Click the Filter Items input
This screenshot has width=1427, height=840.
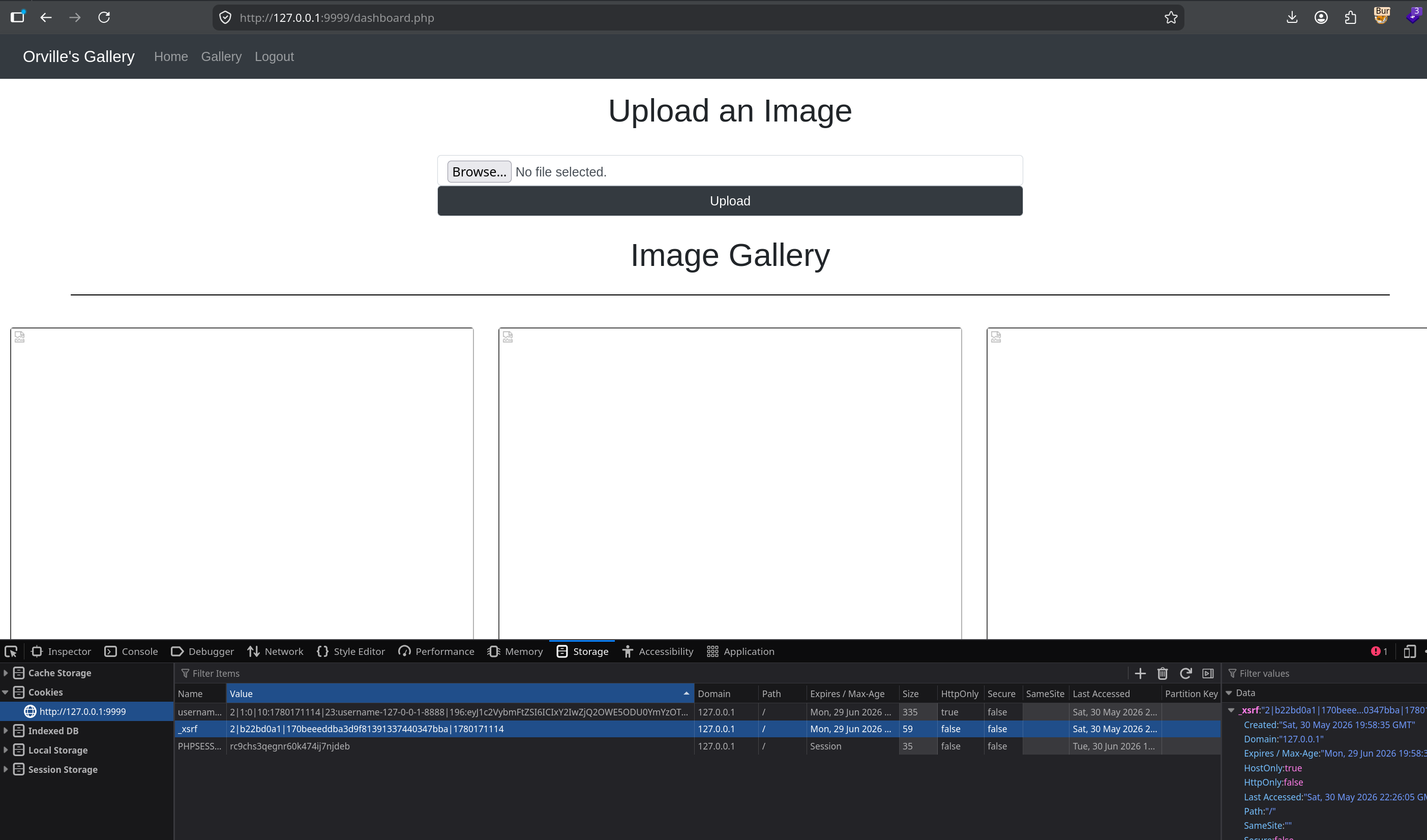[651, 673]
